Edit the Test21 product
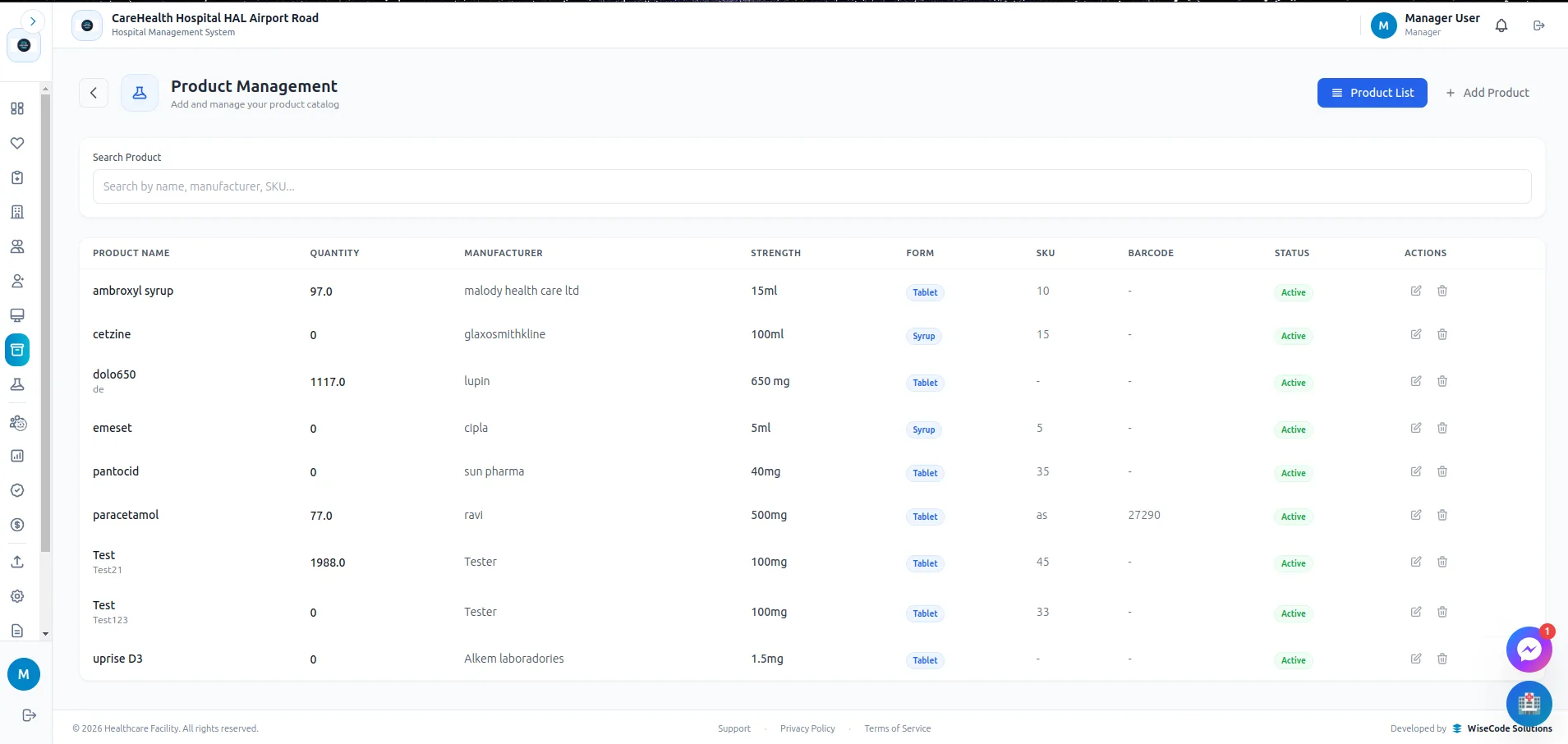 (1416, 562)
